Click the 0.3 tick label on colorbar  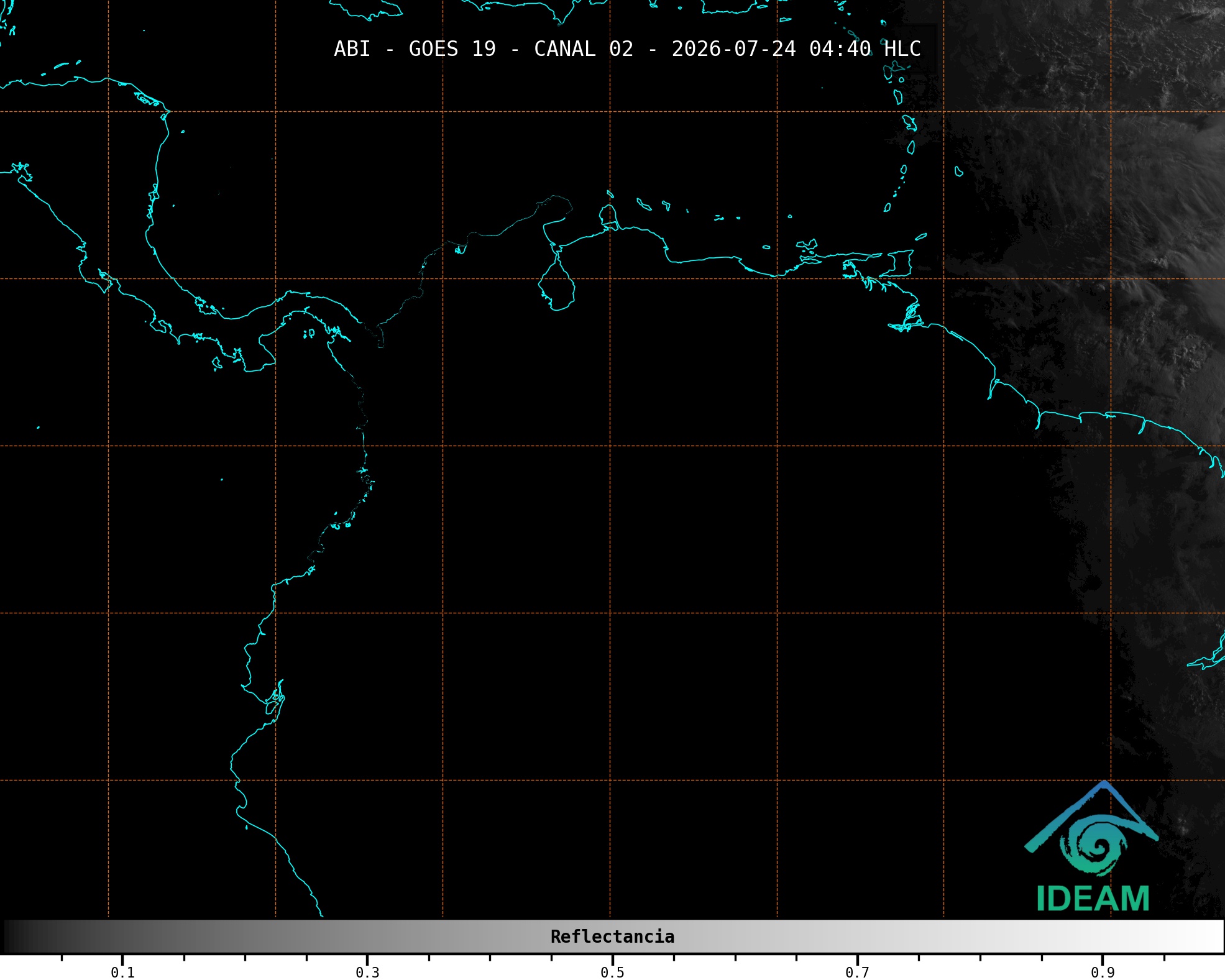pyautogui.click(x=367, y=973)
